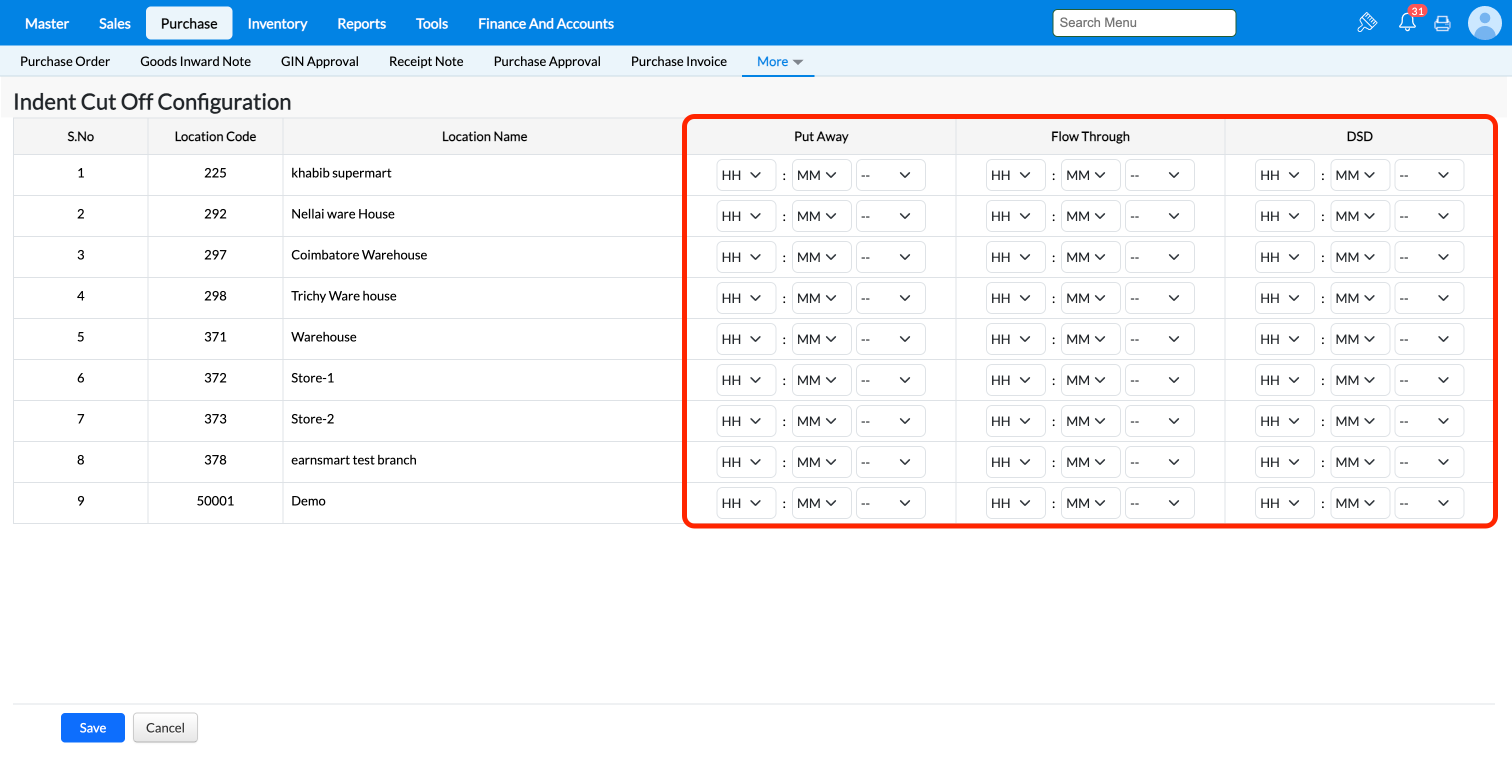The image size is (1512, 784).
Task: Open Put Away HH dropdown for khabib supermart
Action: tap(745, 175)
